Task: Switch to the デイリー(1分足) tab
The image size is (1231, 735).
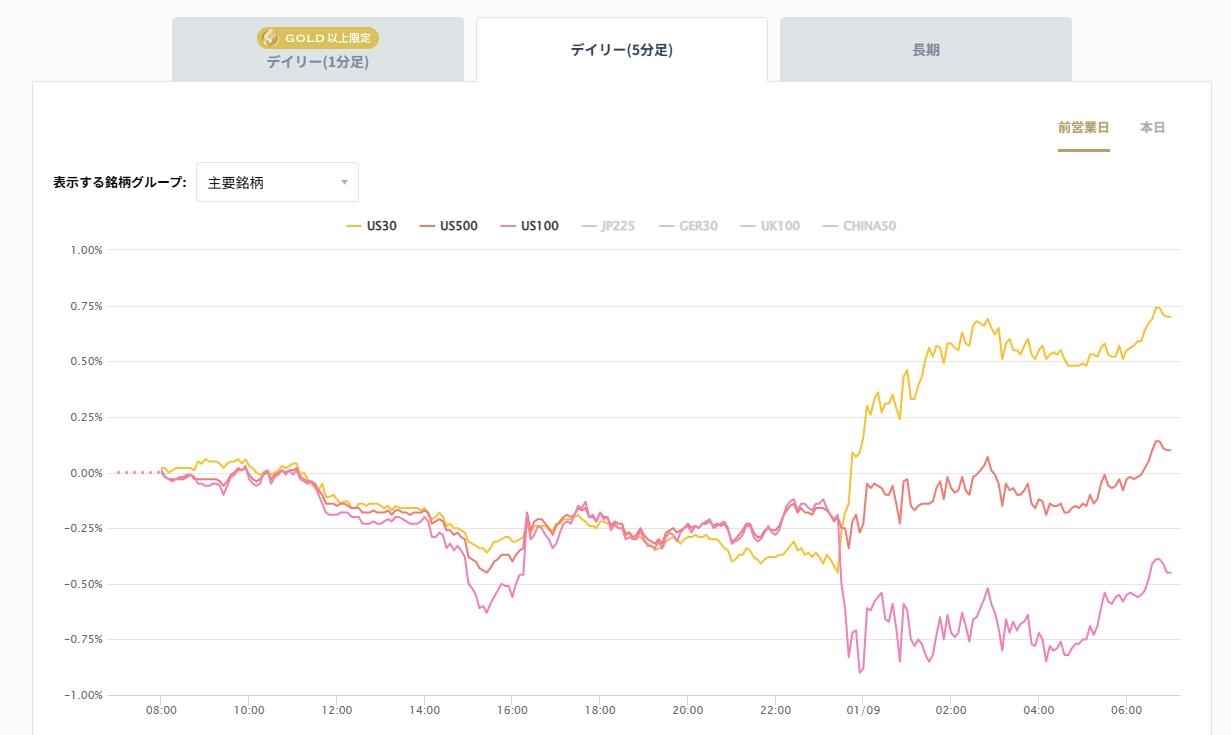Action: click(x=318, y=62)
